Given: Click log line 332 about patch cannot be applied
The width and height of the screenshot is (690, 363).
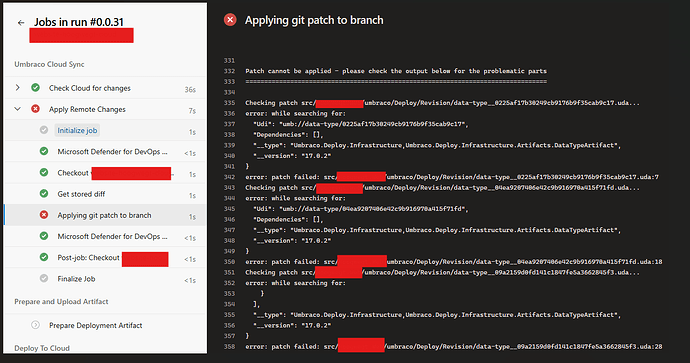Looking at the screenshot, I should coord(396,71).
